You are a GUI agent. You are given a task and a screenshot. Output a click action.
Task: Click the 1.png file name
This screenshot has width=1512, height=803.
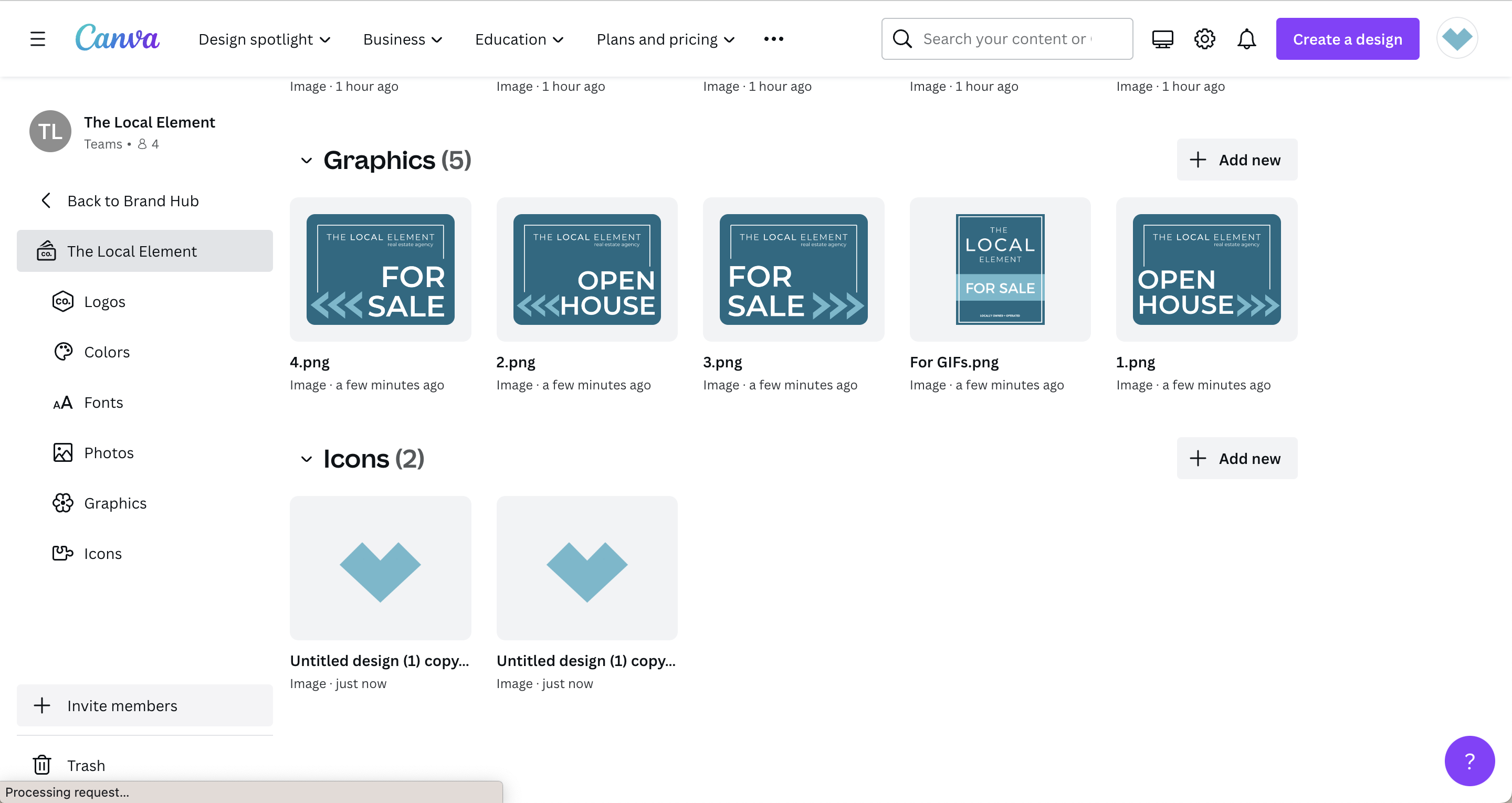point(1136,362)
